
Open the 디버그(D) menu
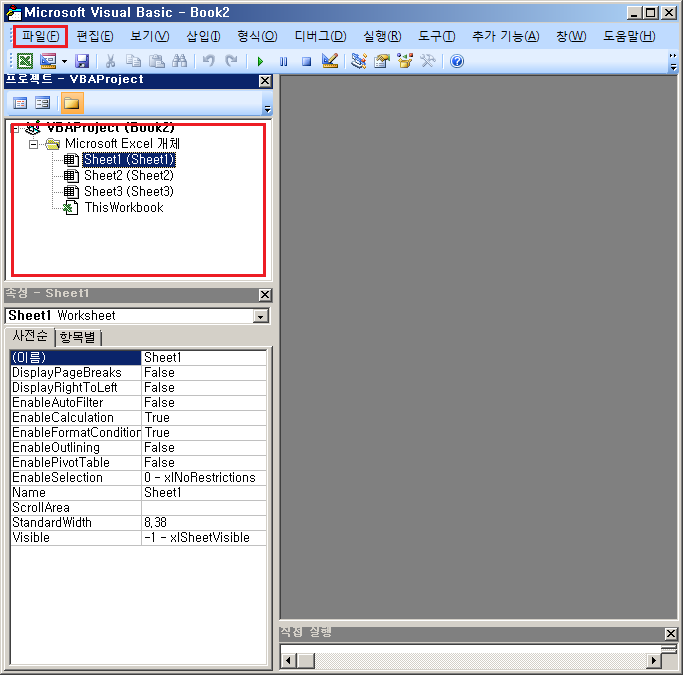[320, 36]
